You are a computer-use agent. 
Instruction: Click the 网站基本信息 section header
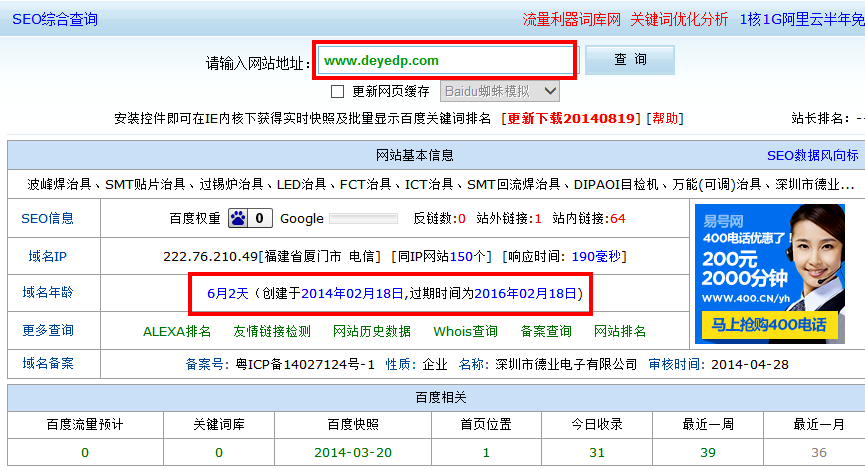coord(415,156)
